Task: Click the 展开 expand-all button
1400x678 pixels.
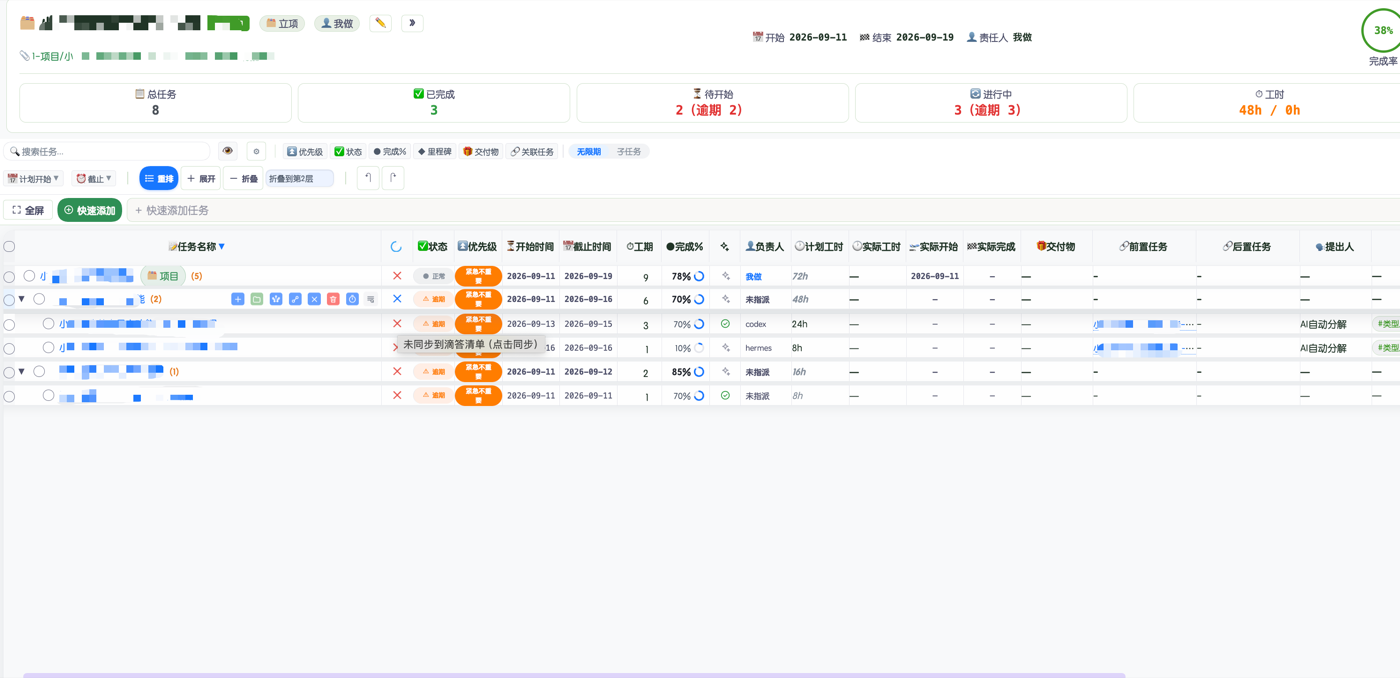Action: (201, 179)
